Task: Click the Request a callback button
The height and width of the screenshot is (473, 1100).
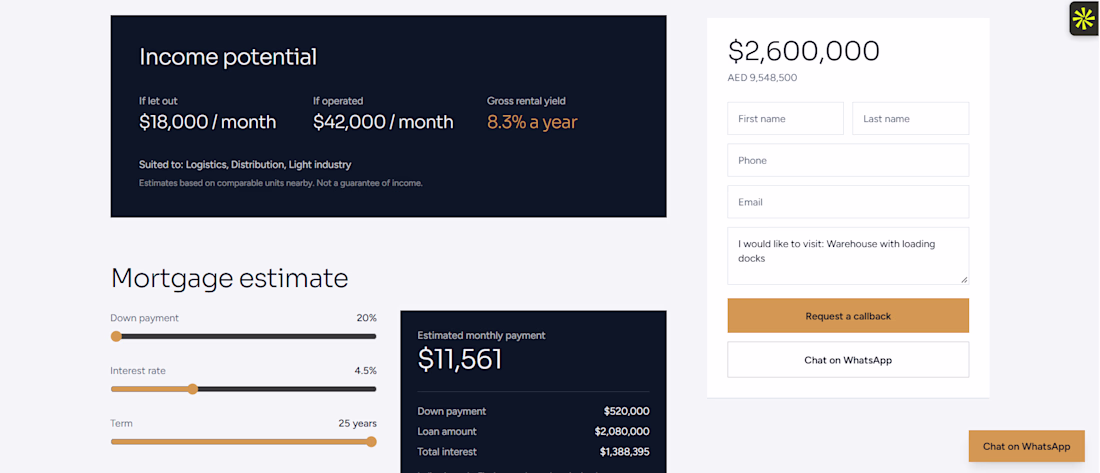Action: point(848,316)
